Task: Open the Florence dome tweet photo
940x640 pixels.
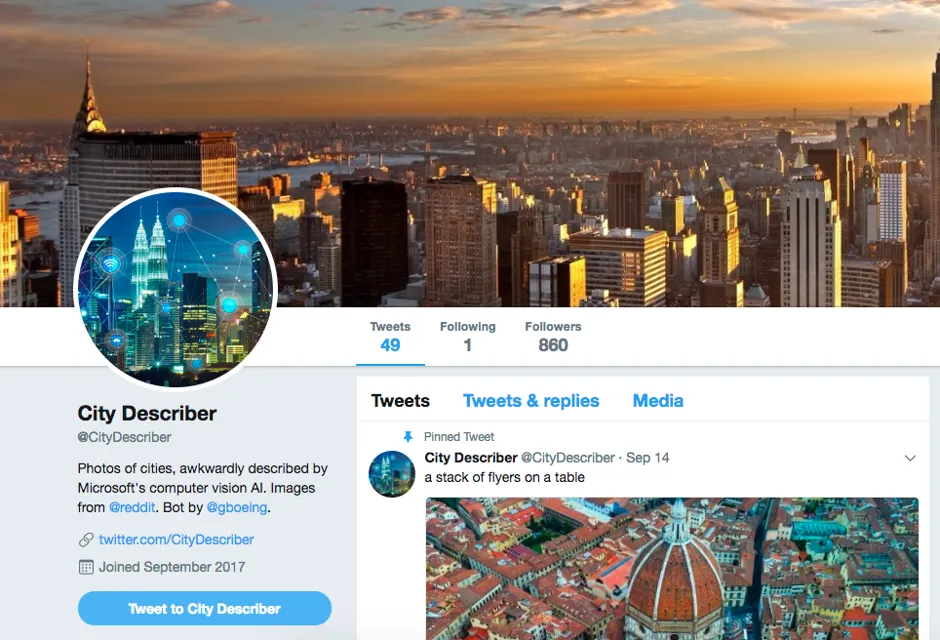Action: 672,569
